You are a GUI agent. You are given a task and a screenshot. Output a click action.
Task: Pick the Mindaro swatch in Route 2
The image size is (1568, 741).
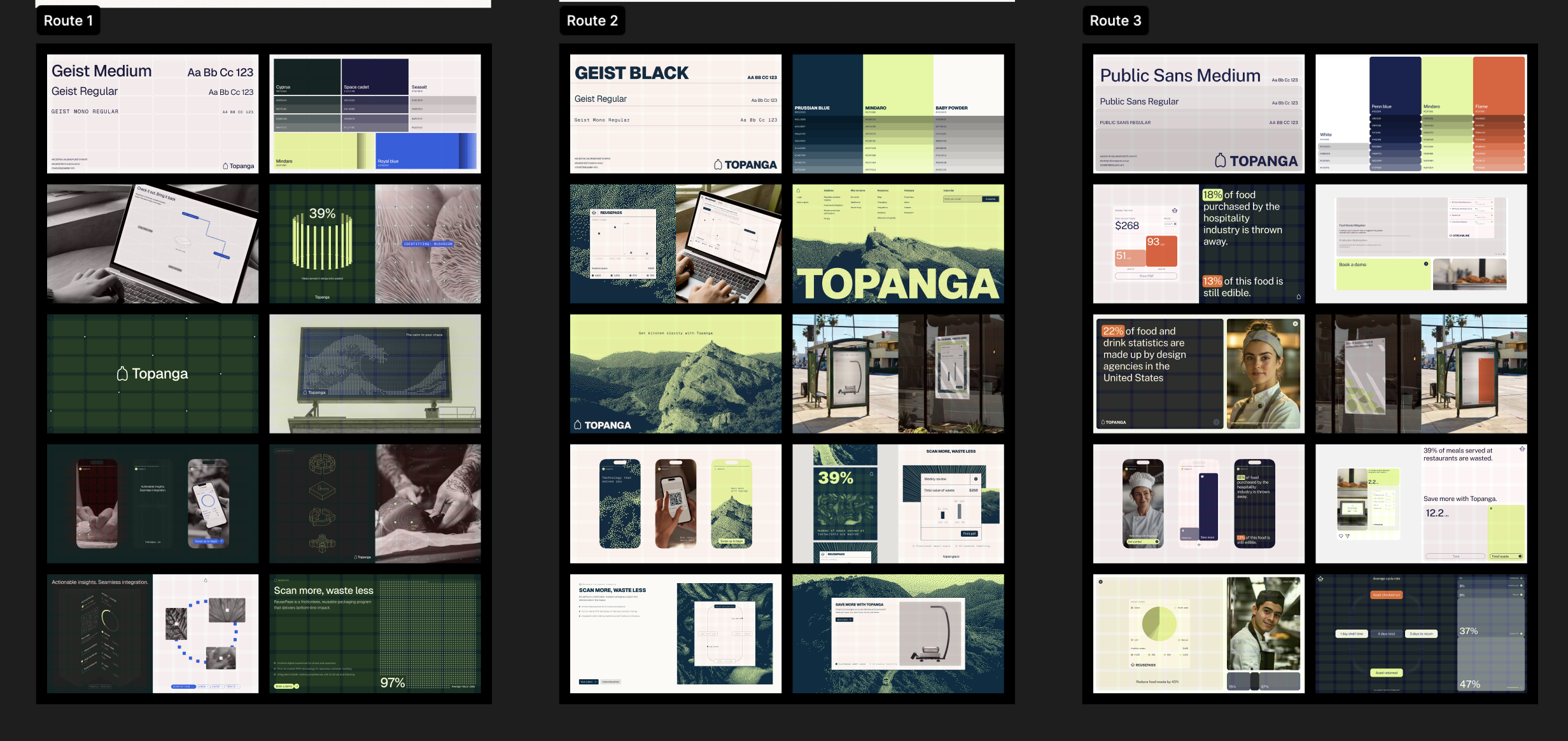point(898,84)
